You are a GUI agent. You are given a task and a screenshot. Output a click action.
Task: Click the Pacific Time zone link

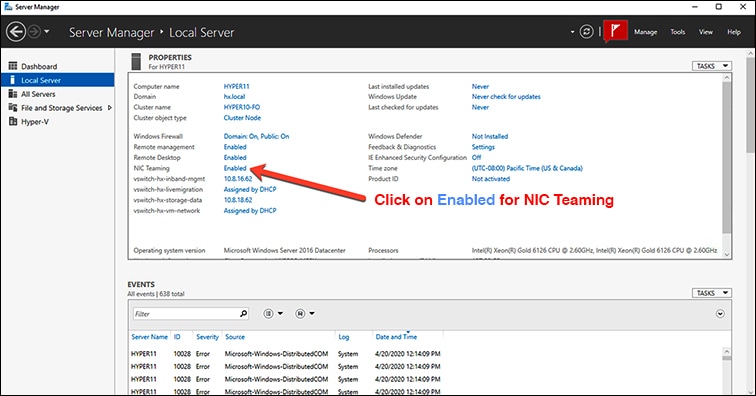[x=527, y=168]
